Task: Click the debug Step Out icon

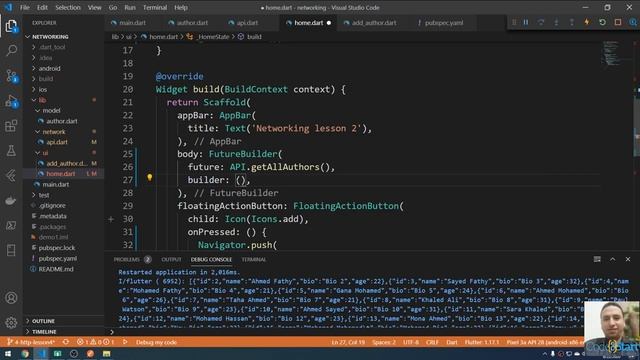Action: [571, 22]
